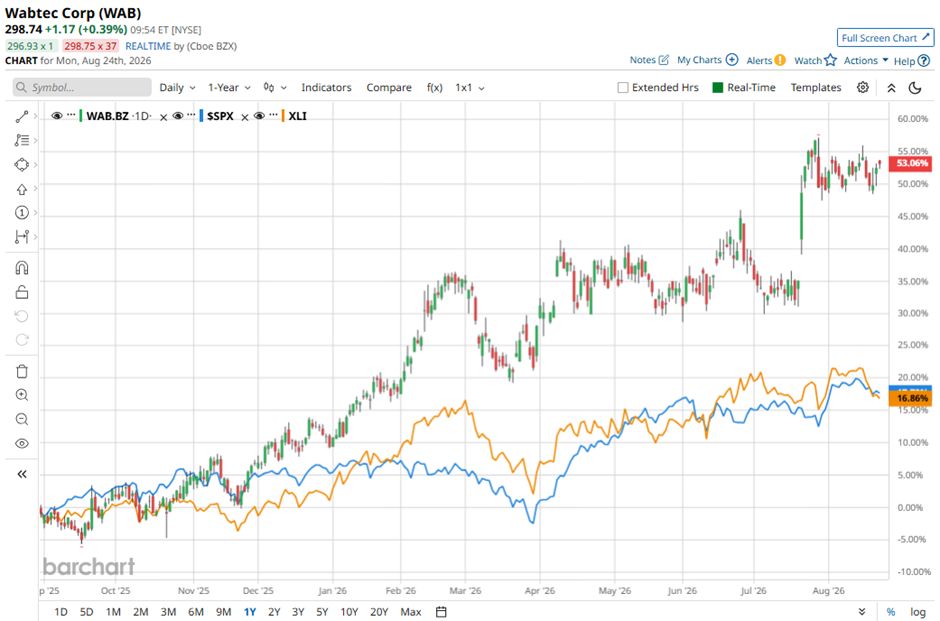Open the calendar date range picker
940x621 pixels.
pos(441,612)
